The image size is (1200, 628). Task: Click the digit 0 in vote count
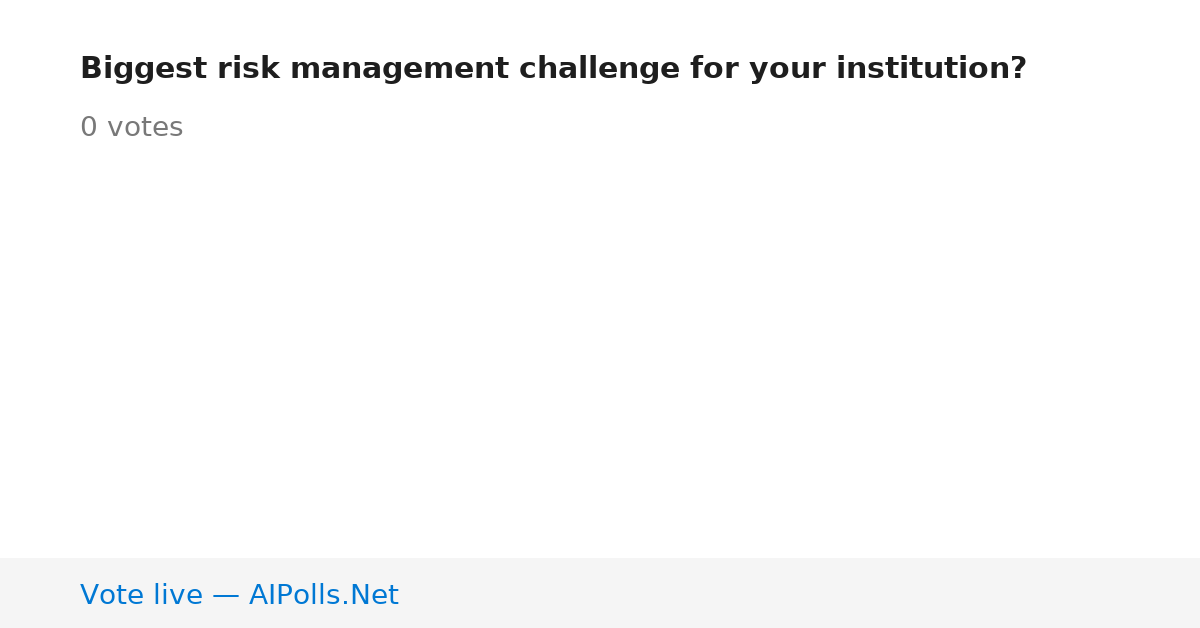point(89,128)
